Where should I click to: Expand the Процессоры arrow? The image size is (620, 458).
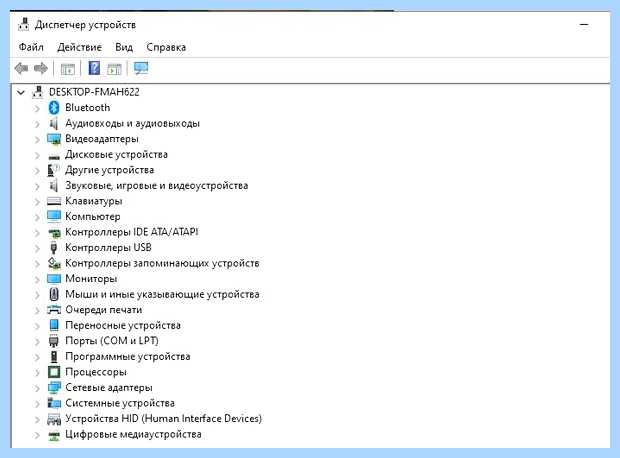(x=37, y=373)
